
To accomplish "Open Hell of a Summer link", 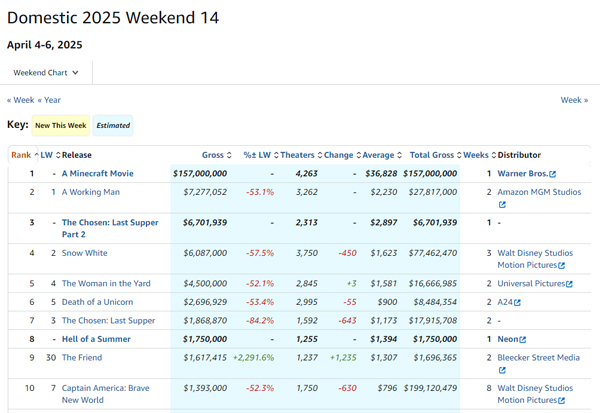I will [x=96, y=339].
